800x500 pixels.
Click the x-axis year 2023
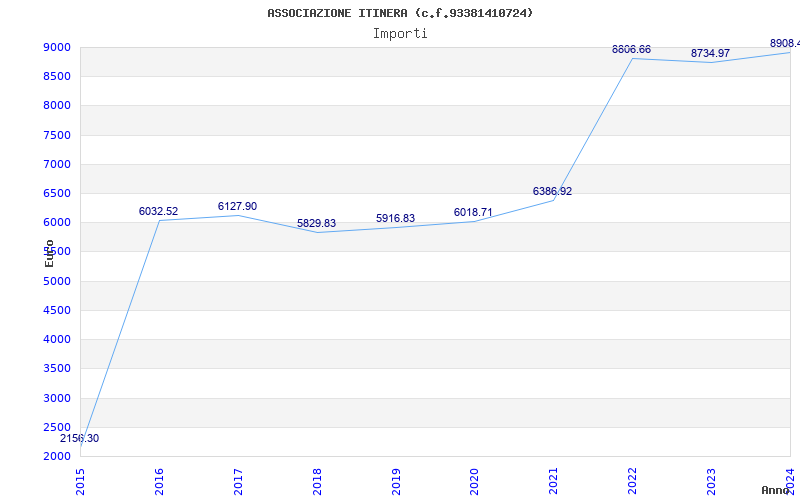click(x=711, y=482)
